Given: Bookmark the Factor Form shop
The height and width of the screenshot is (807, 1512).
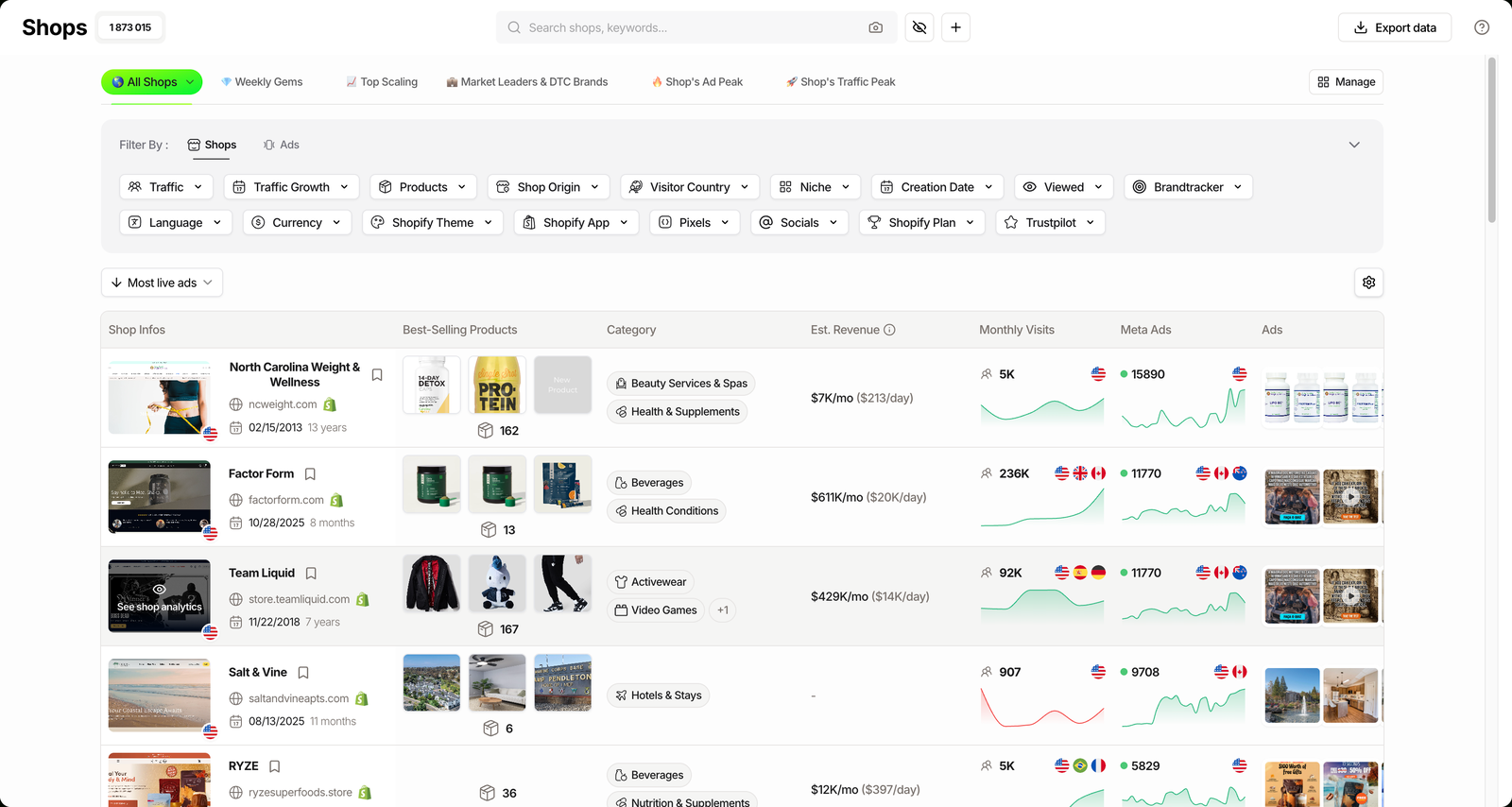Looking at the screenshot, I should click(310, 474).
